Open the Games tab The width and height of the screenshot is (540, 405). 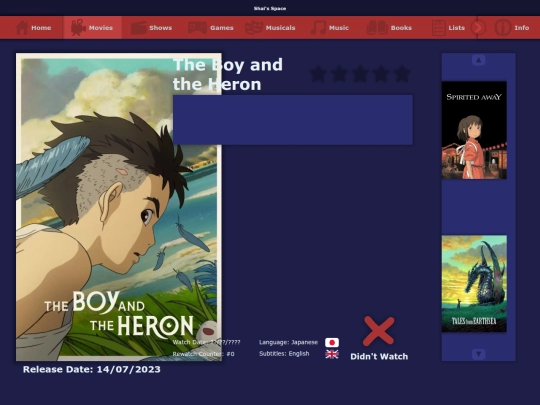210,28
